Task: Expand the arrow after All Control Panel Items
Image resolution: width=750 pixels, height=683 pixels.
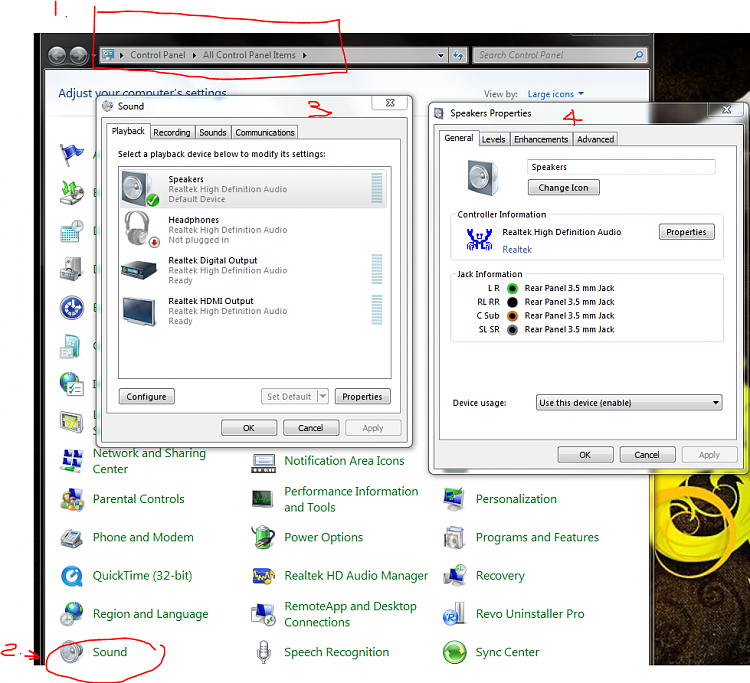Action: 305,55
